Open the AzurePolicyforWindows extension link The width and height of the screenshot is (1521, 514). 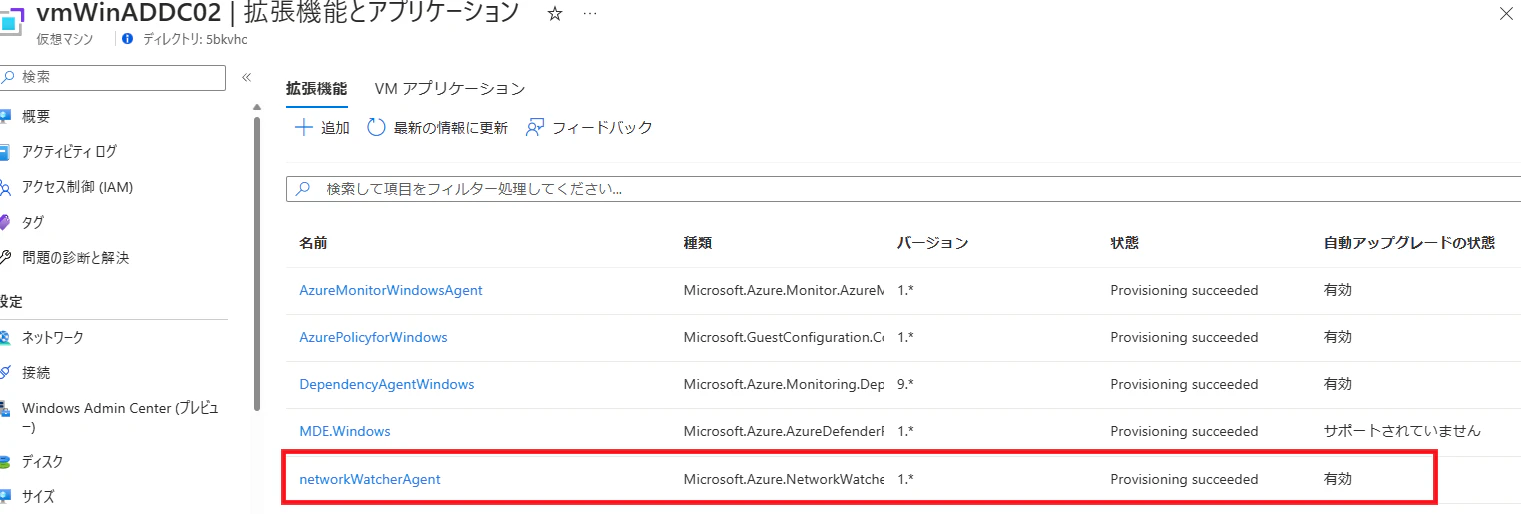click(373, 337)
